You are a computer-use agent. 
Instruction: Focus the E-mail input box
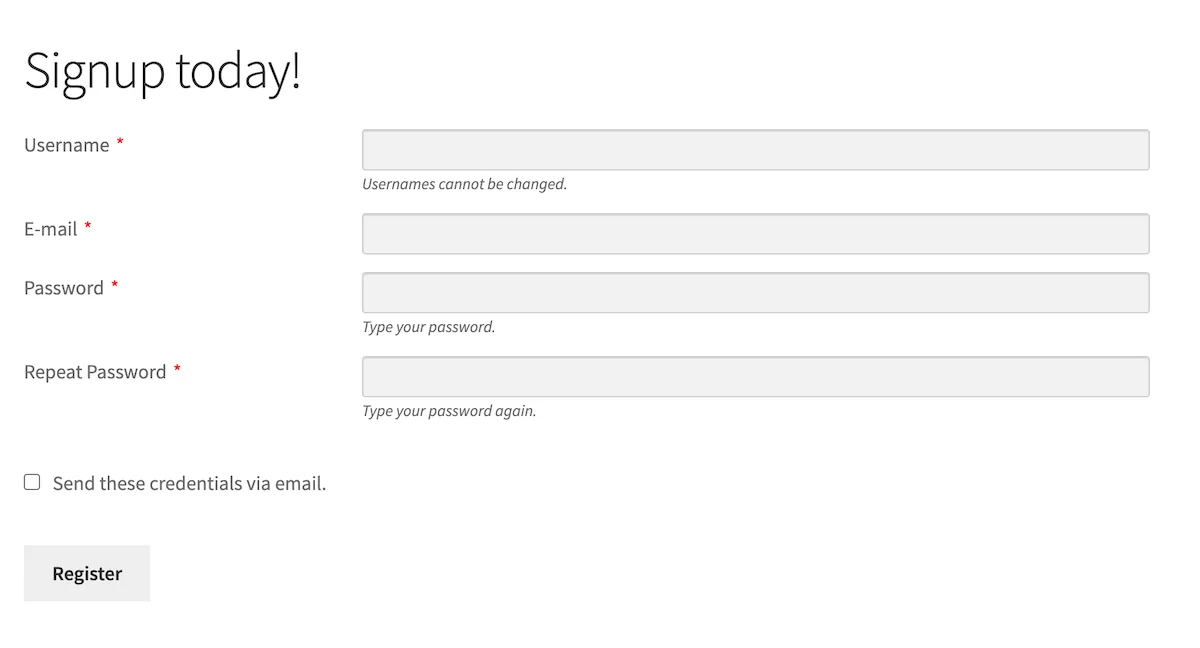(755, 234)
